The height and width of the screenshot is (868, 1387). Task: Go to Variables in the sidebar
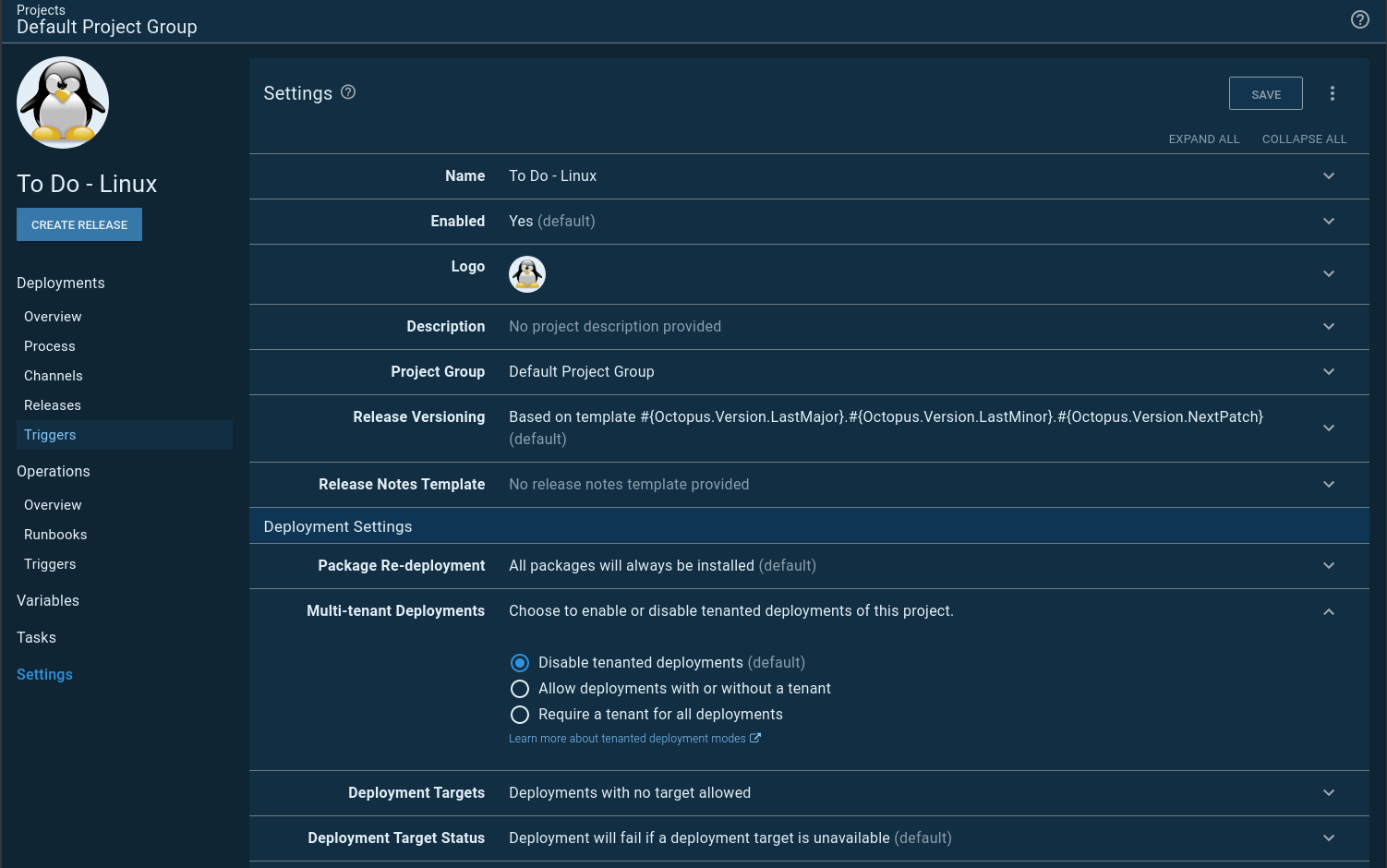[x=48, y=601]
